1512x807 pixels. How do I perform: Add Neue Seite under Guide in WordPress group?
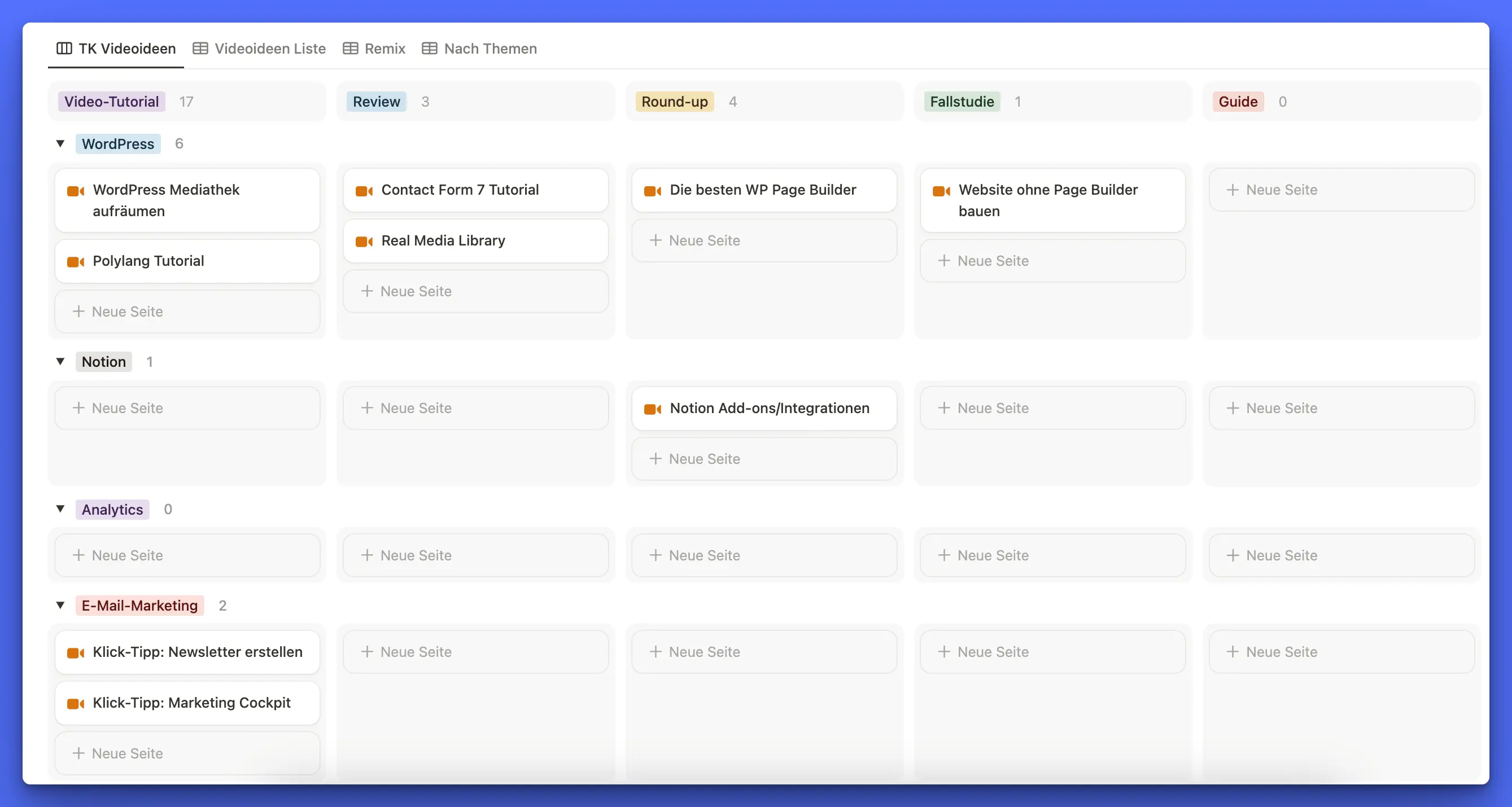(1340, 190)
